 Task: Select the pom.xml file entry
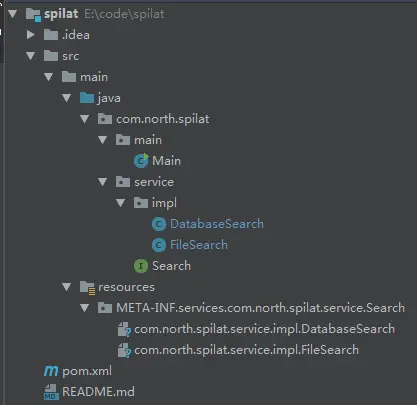pyautogui.click(x=78, y=371)
